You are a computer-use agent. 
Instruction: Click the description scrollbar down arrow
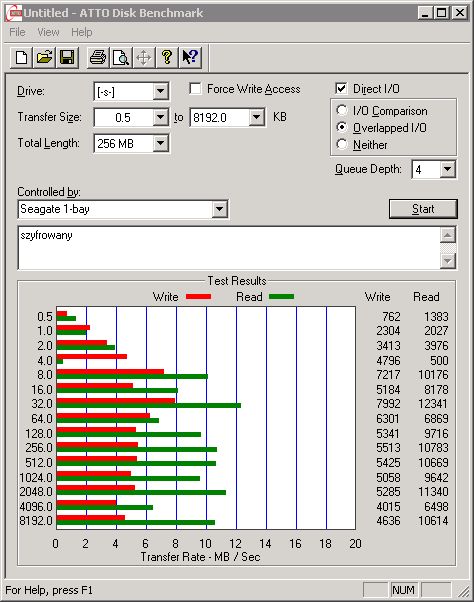tap(448, 261)
